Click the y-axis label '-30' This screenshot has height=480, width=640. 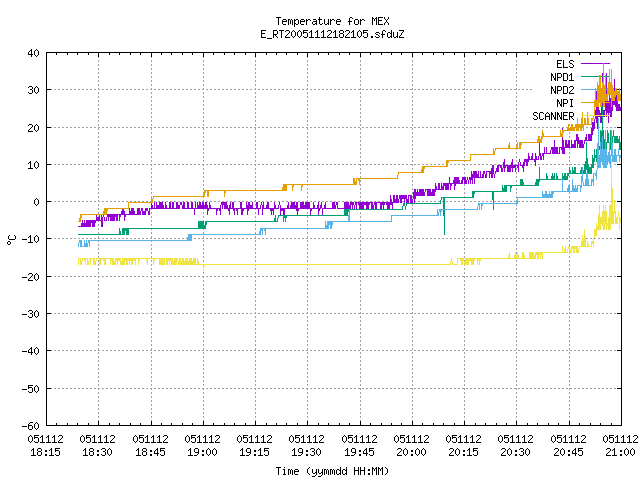(30, 314)
